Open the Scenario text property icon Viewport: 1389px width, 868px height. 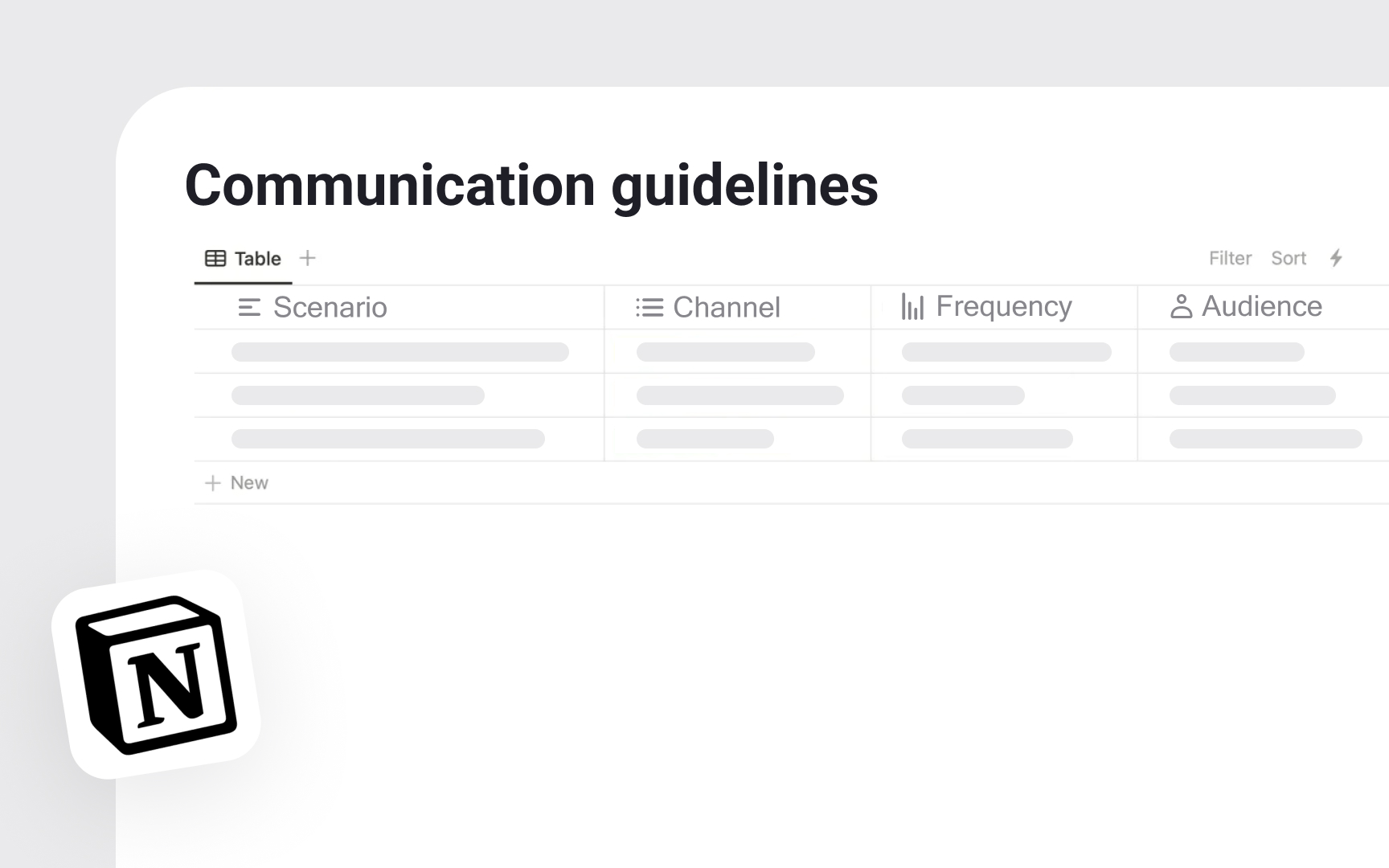click(248, 306)
